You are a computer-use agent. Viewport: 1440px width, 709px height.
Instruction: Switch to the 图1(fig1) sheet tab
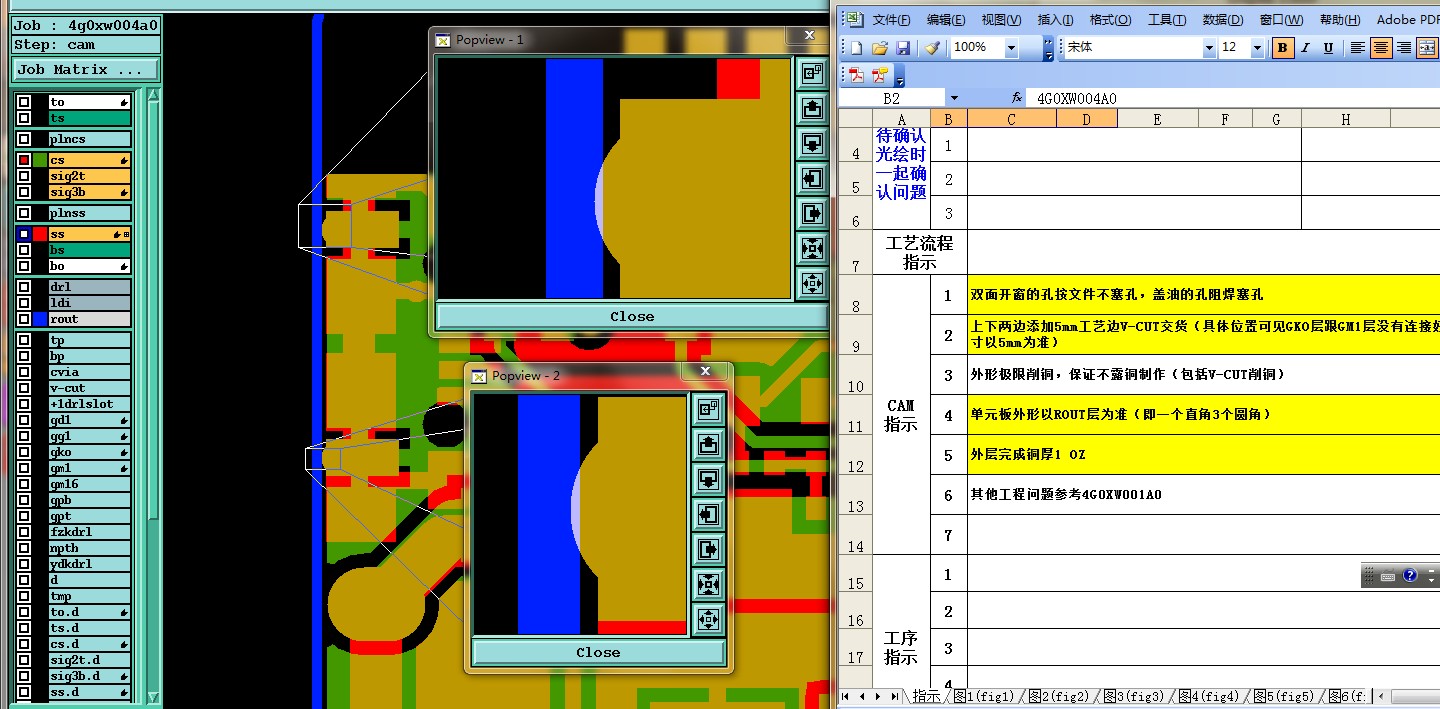tap(983, 696)
